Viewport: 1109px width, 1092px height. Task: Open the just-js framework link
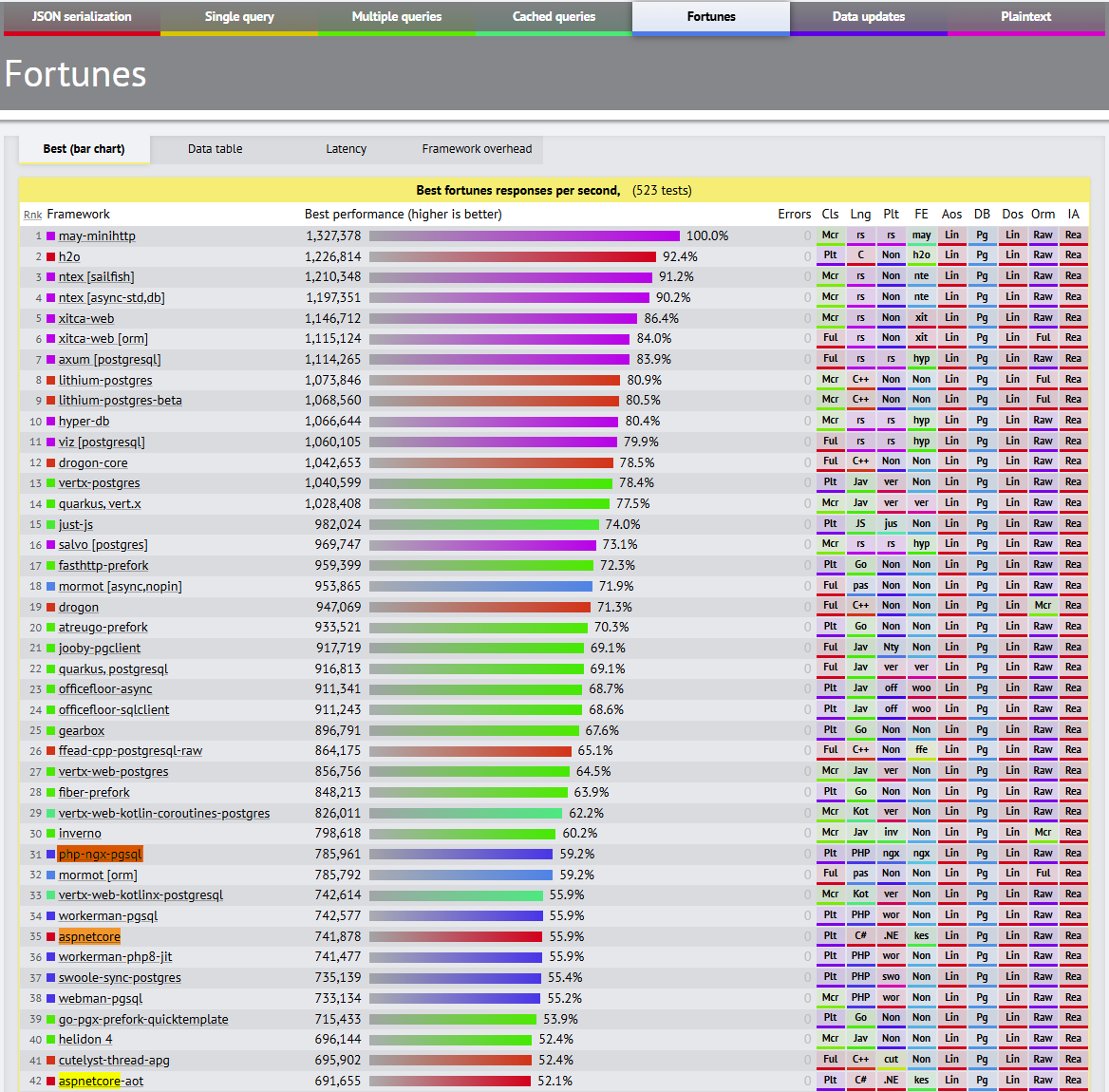pos(76,525)
